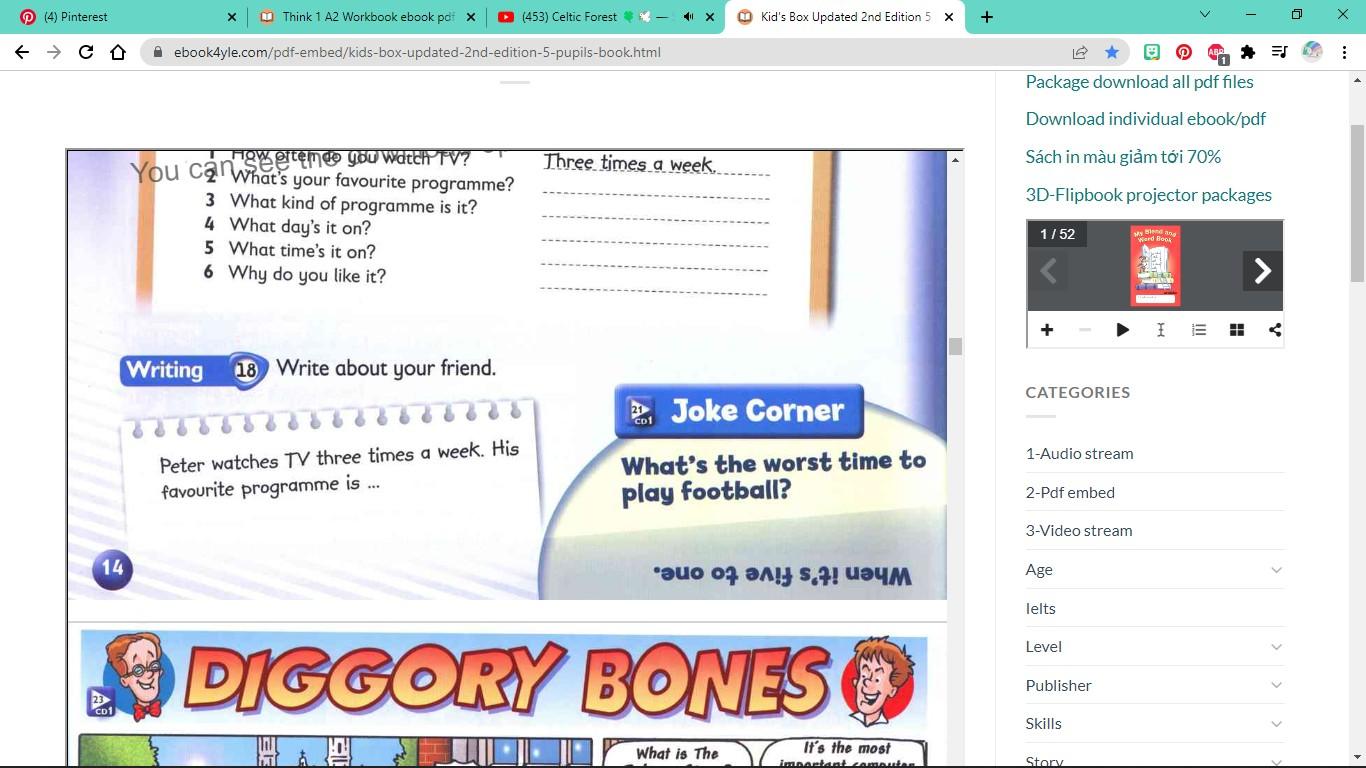Screen dimensions: 1366x768
Task: Open the Chrome profile avatar
Action: coord(1312,52)
